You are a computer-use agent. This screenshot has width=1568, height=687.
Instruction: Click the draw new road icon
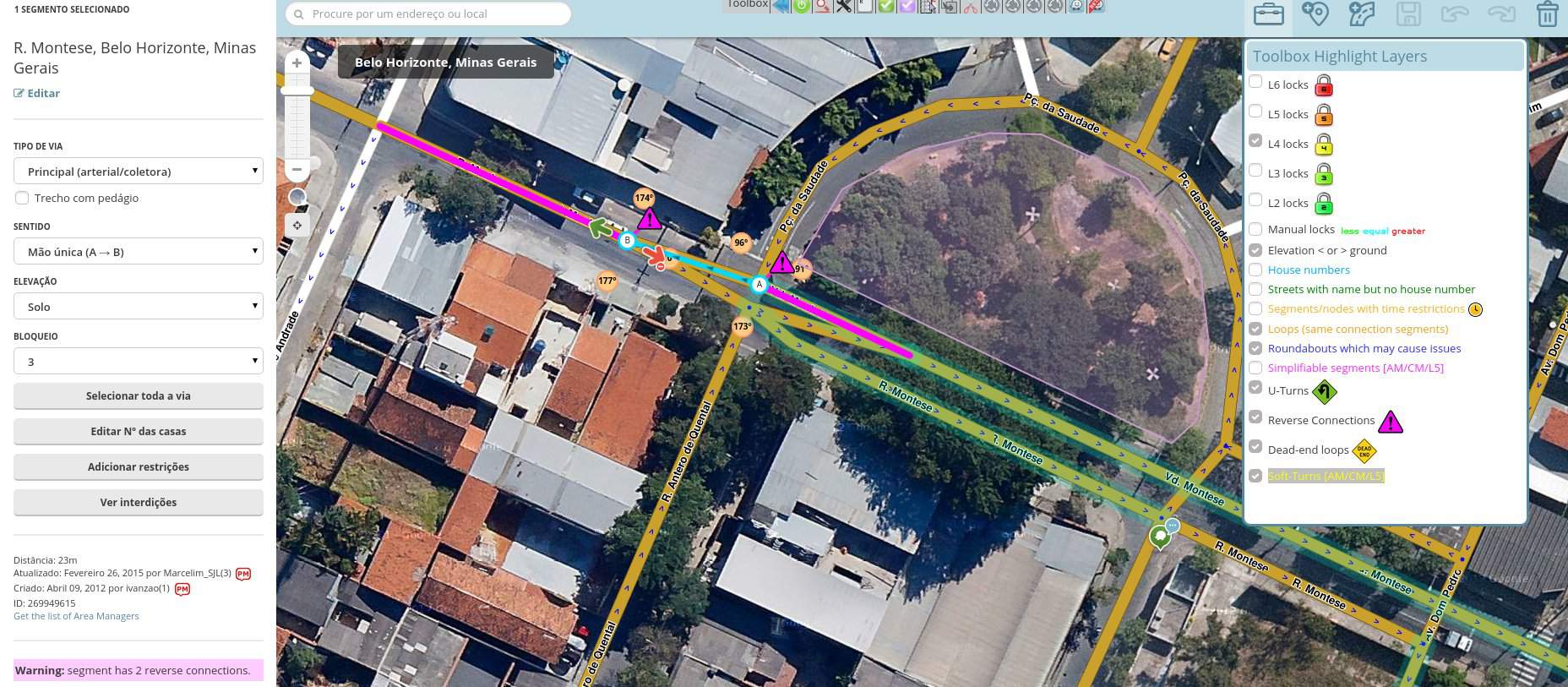[x=1361, y=14]
